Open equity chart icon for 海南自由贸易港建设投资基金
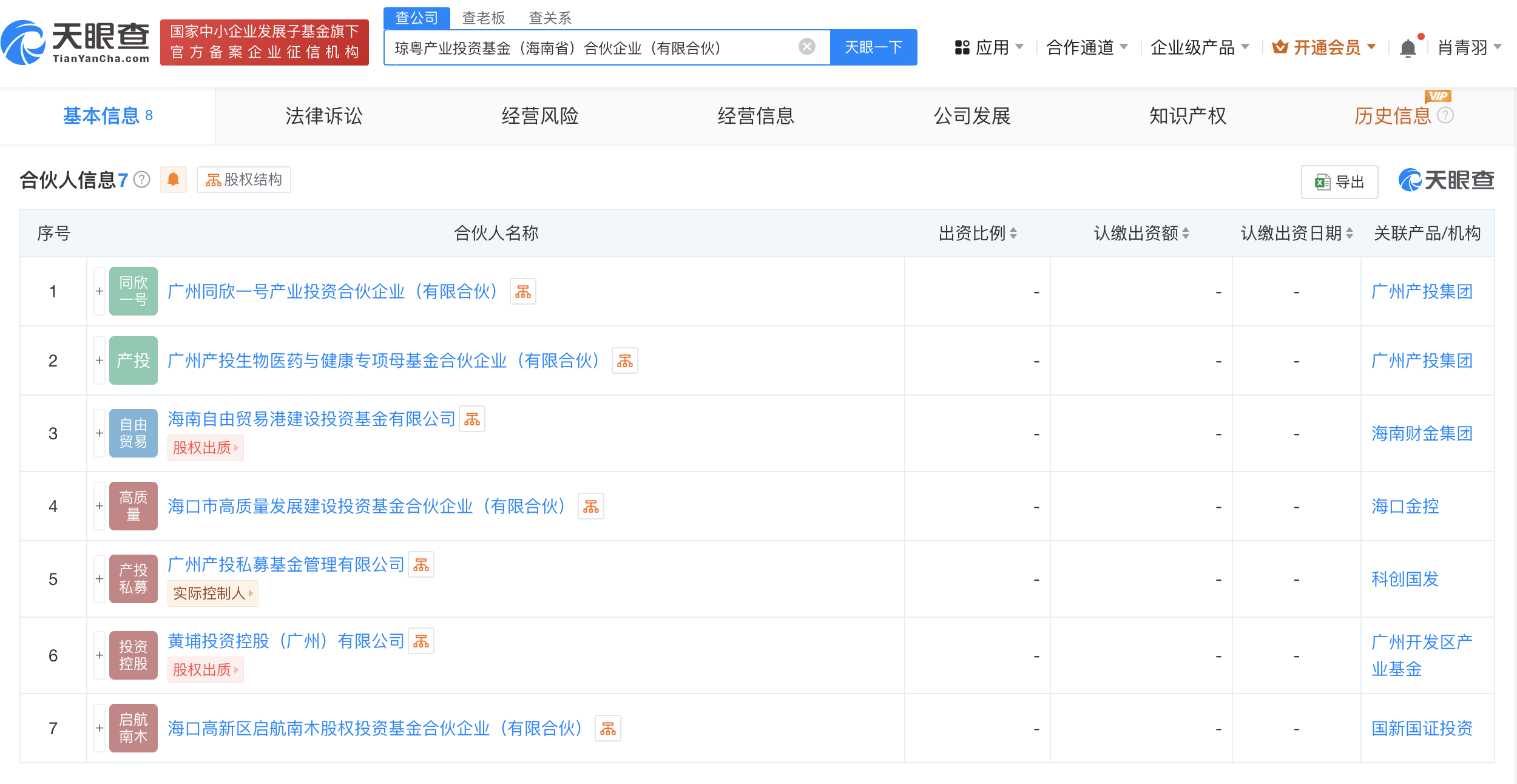1517x784 pixels. point(471,419)
